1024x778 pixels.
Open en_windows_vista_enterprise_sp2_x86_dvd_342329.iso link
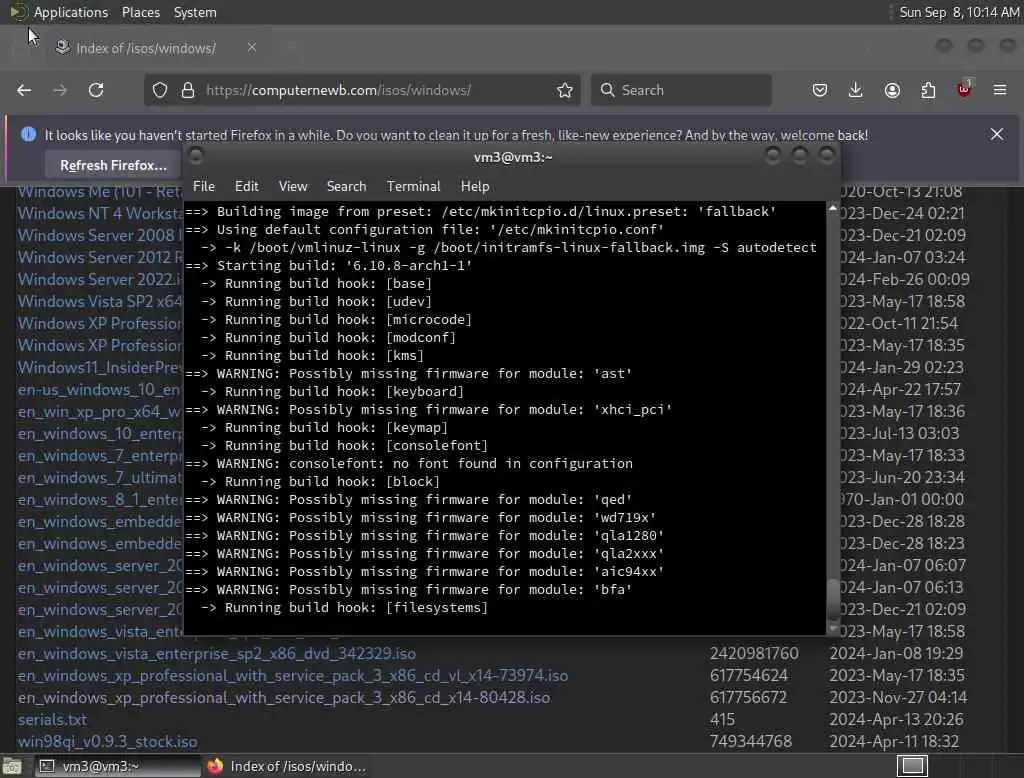[216, 653]
